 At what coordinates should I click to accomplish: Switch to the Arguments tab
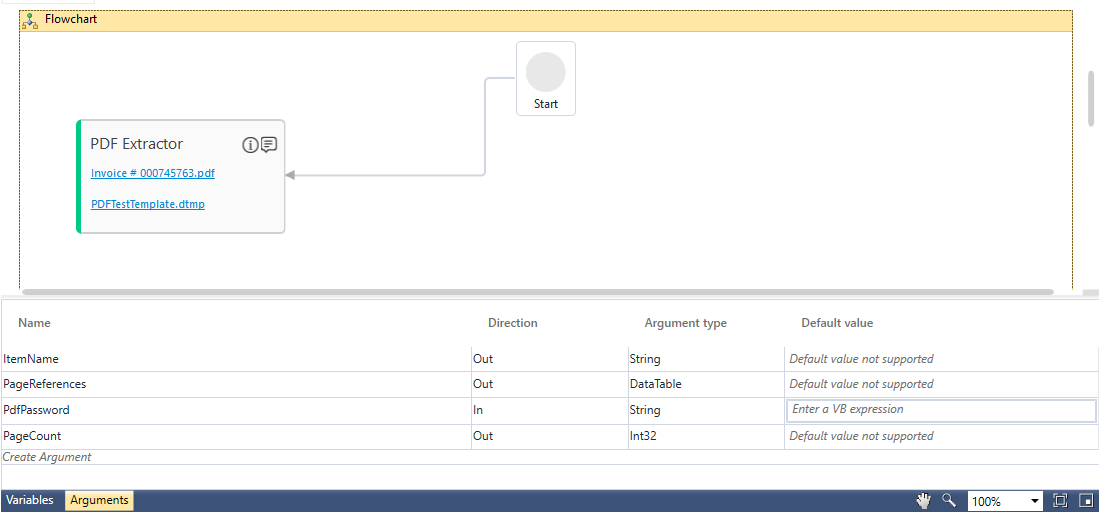coord(99,500)
